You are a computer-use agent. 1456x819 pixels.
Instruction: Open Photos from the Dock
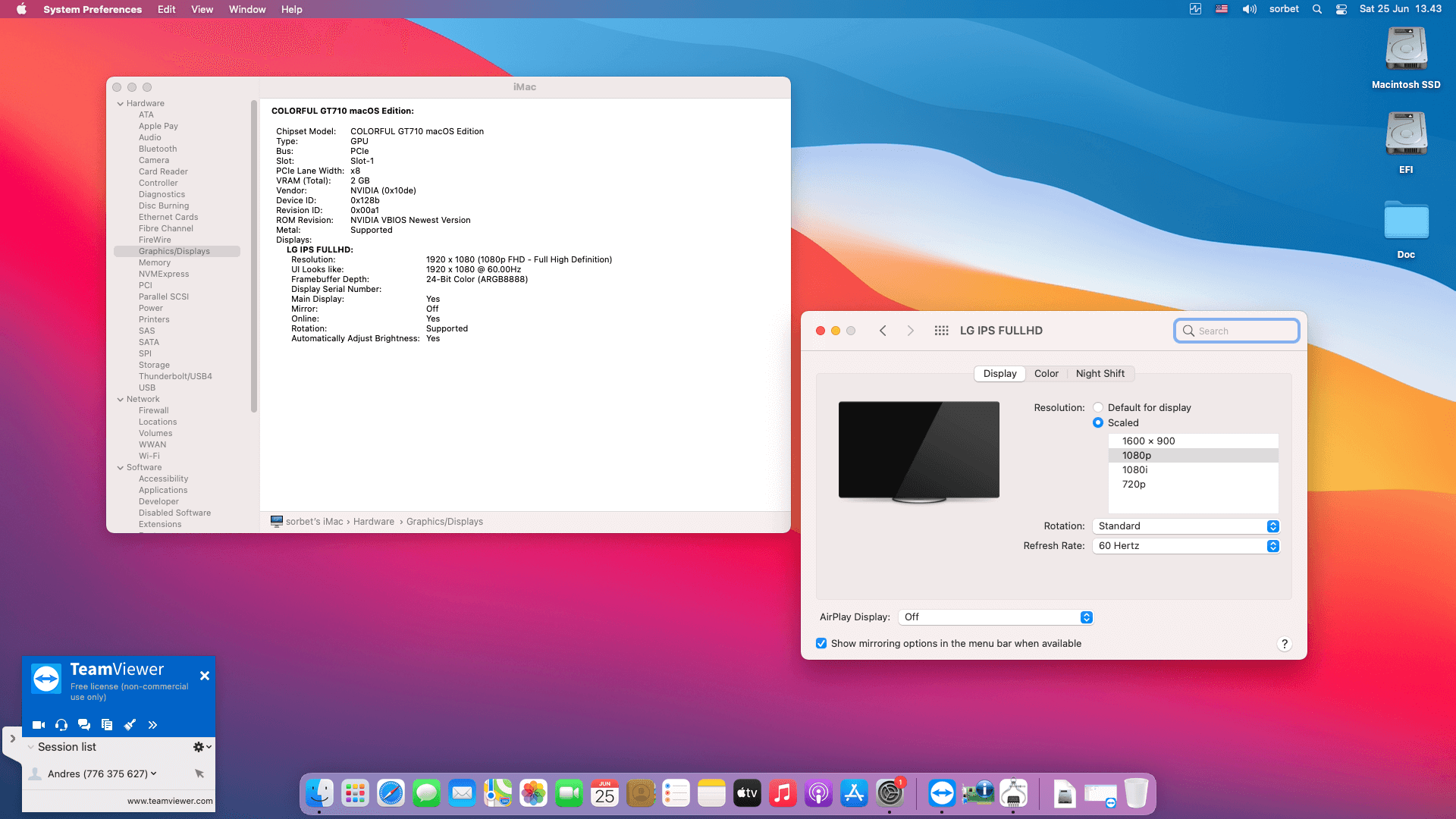pyautogui.click(x=533, y=794)
